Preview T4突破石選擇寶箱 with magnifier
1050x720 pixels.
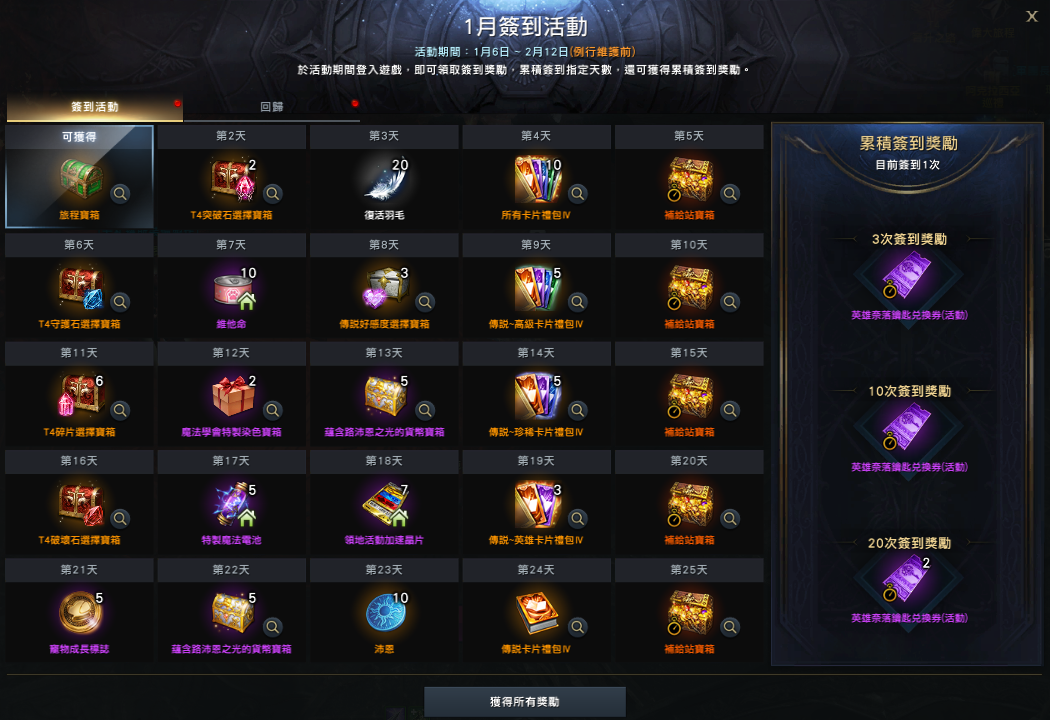pyautogui.click(x=273, y=194)
